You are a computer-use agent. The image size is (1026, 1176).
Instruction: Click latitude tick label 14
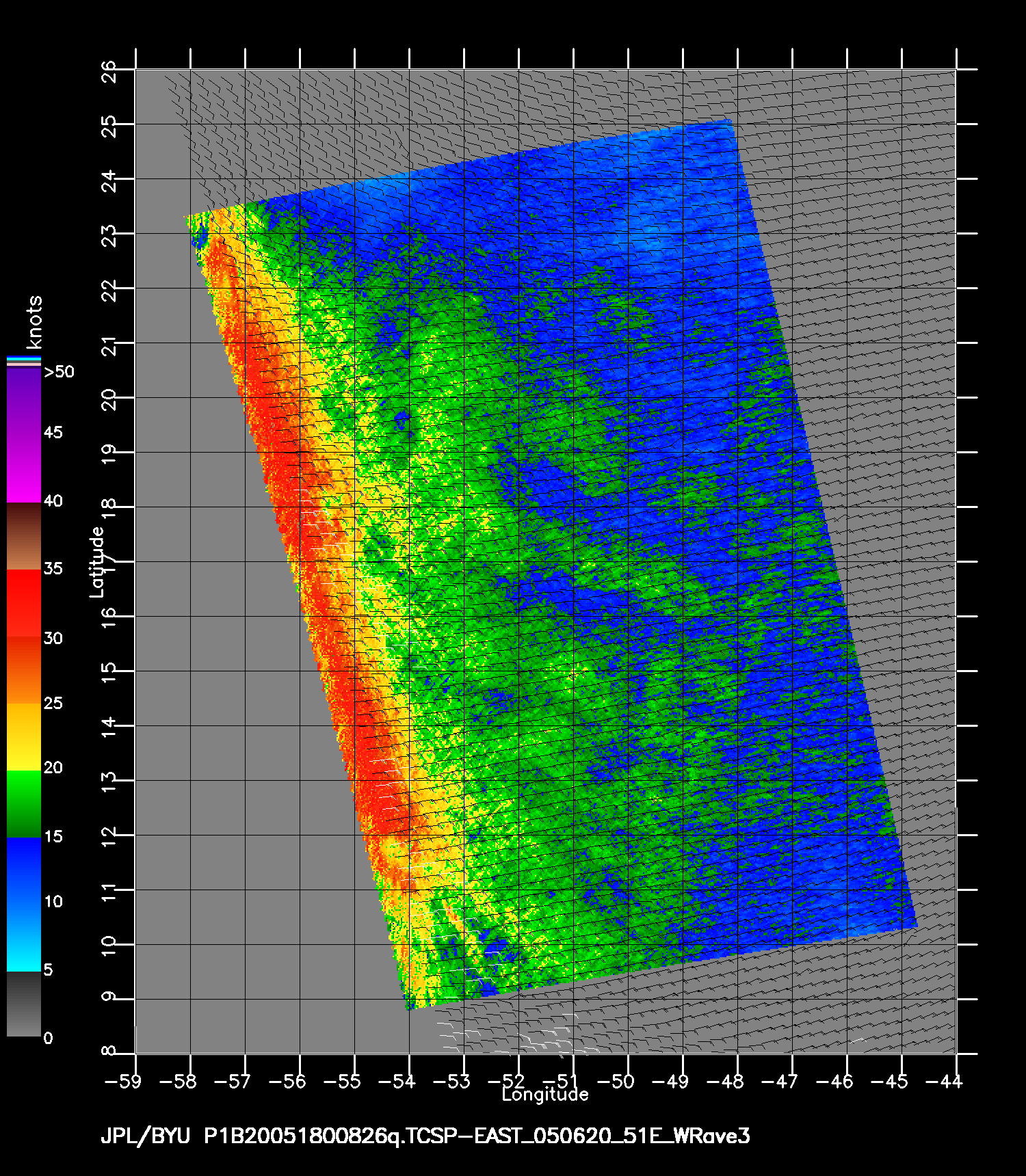tap(109, 727)
